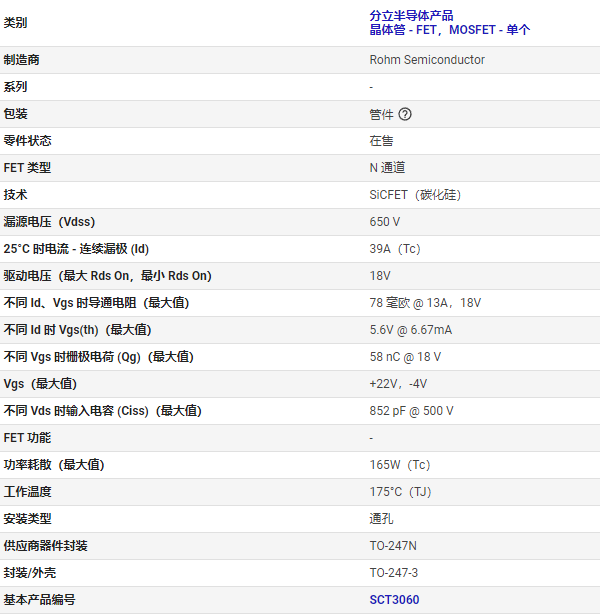The image size is (600, 614).
Task: Select the 852 pF @ 500 V value
Action: pyautogui.click(x=411, y=411)
